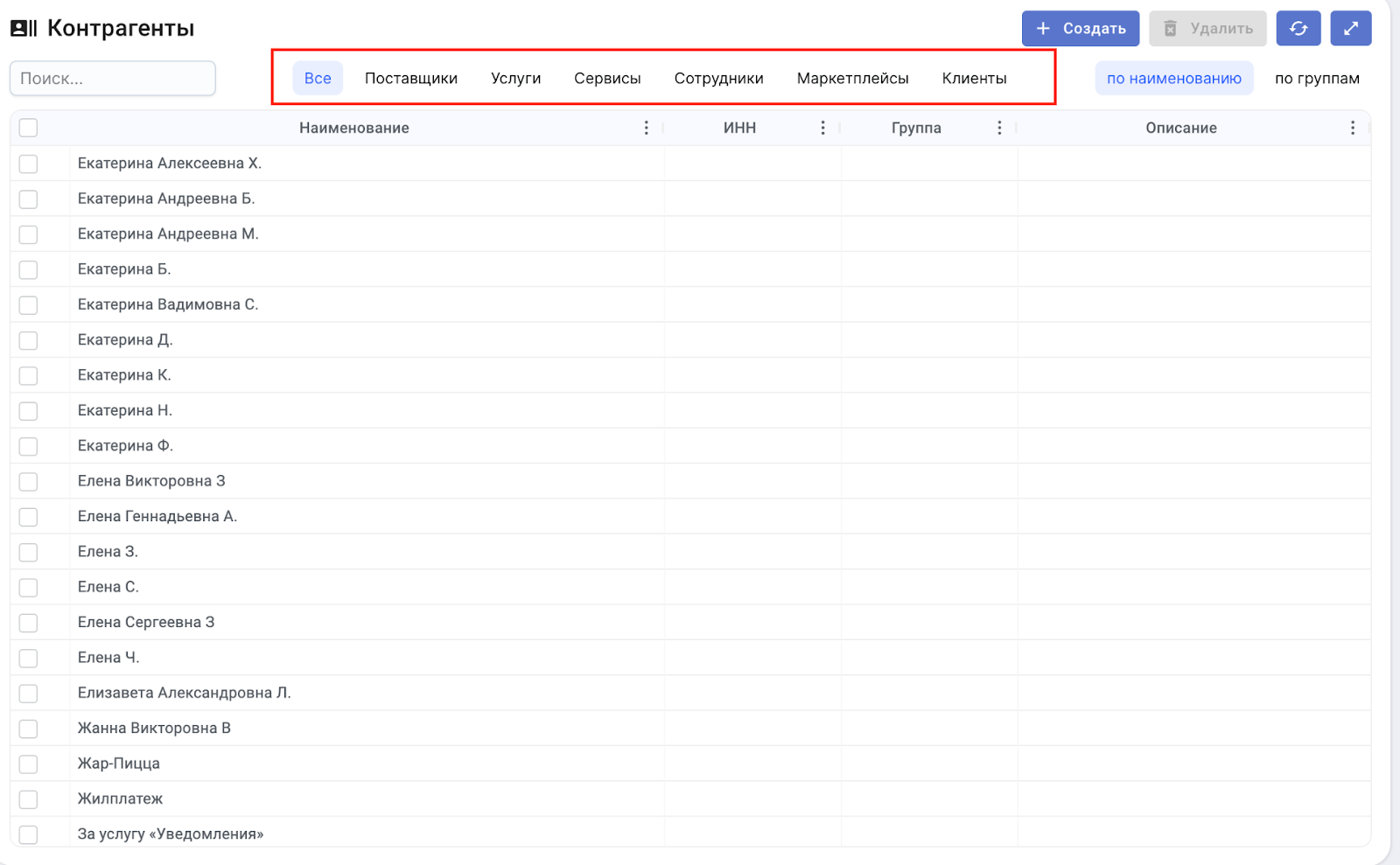Select the Сотрудники tab

[x=718, y=79]
